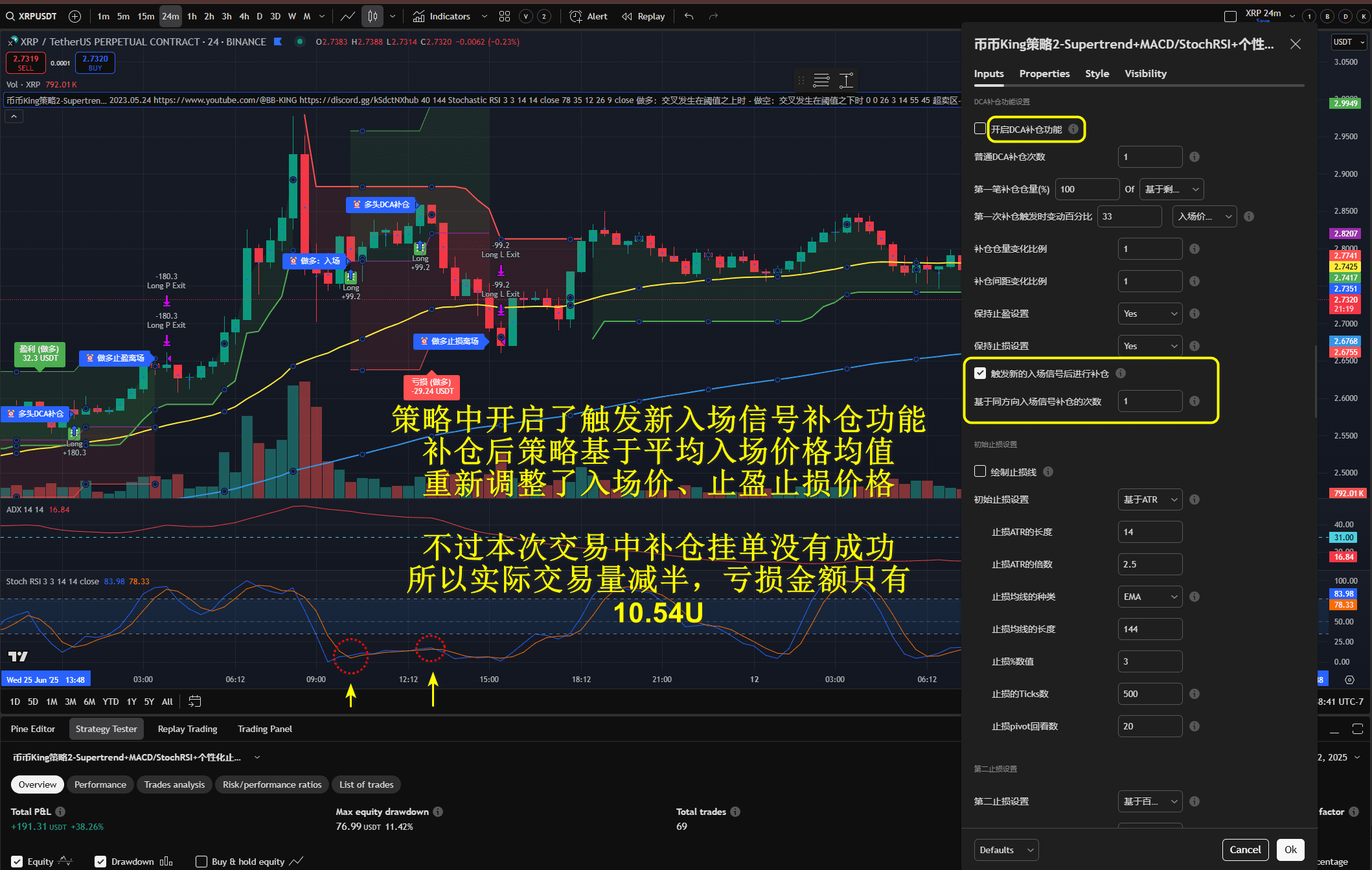Enable the 开启DCA补仓功能 checkbox
The width and height of the screenshot is (1372, 870).
coord(980,128)
